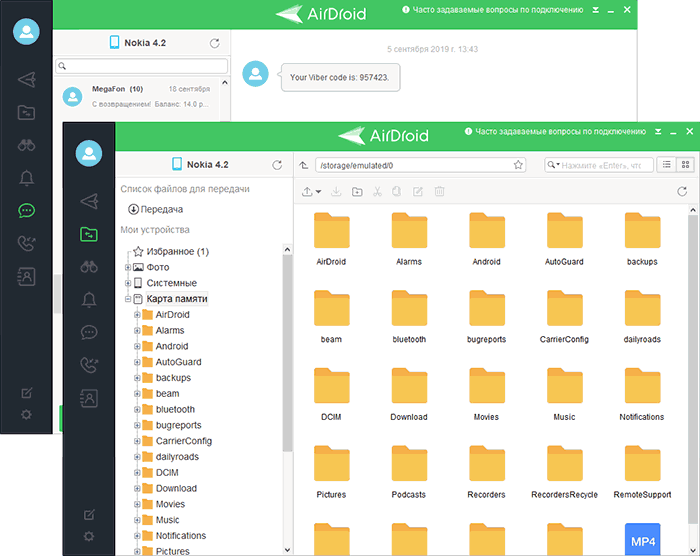Click the folder tree vertical scrollbar thumb

[288, 353]
